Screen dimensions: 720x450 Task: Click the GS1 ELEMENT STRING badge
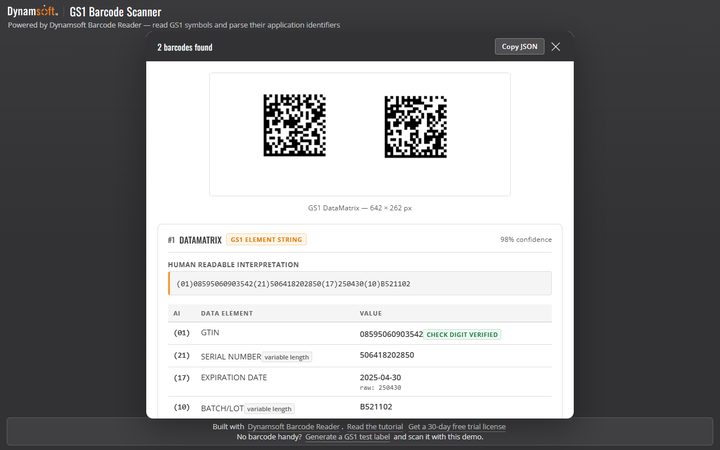tap(266, 240)
